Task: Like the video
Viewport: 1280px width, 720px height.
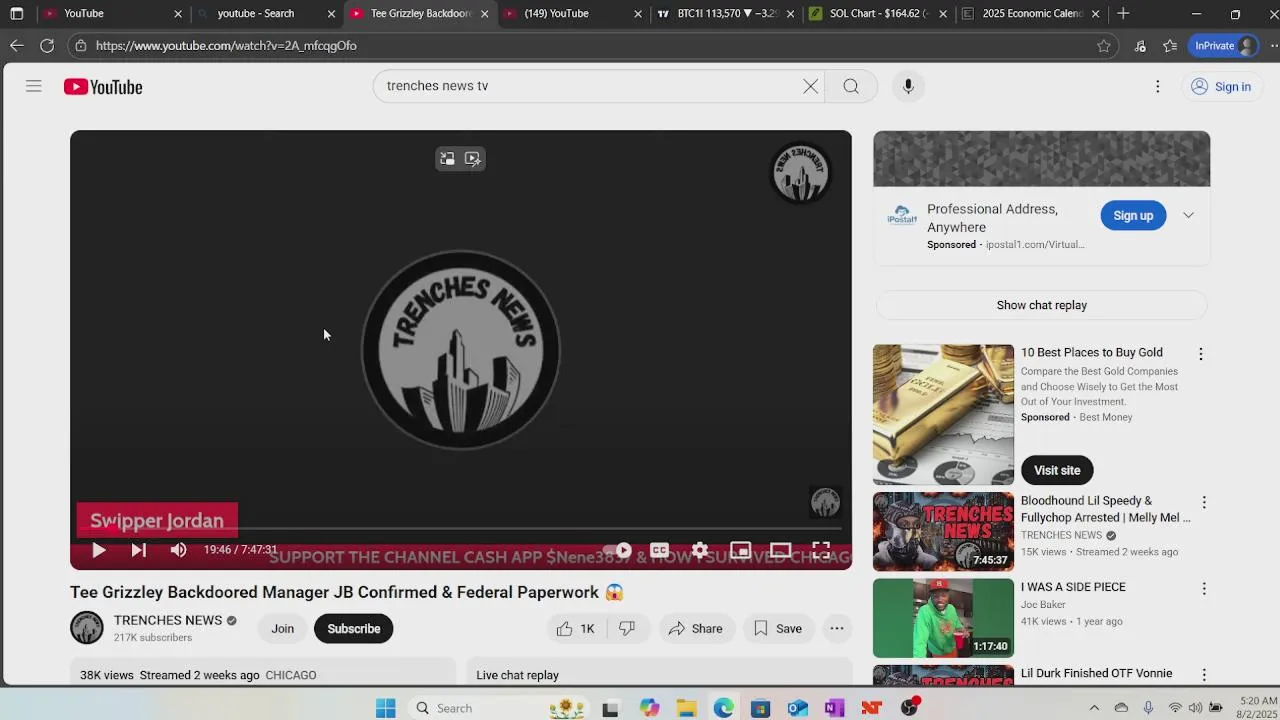Action: [576, 628]
